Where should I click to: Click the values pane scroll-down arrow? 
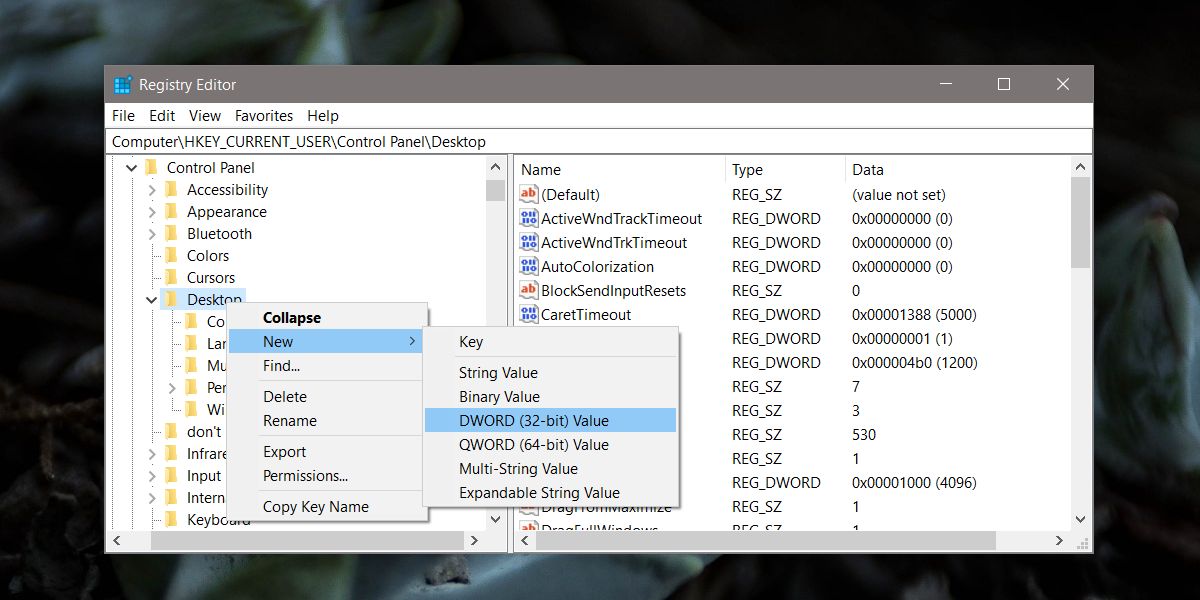click(1080, 519)
